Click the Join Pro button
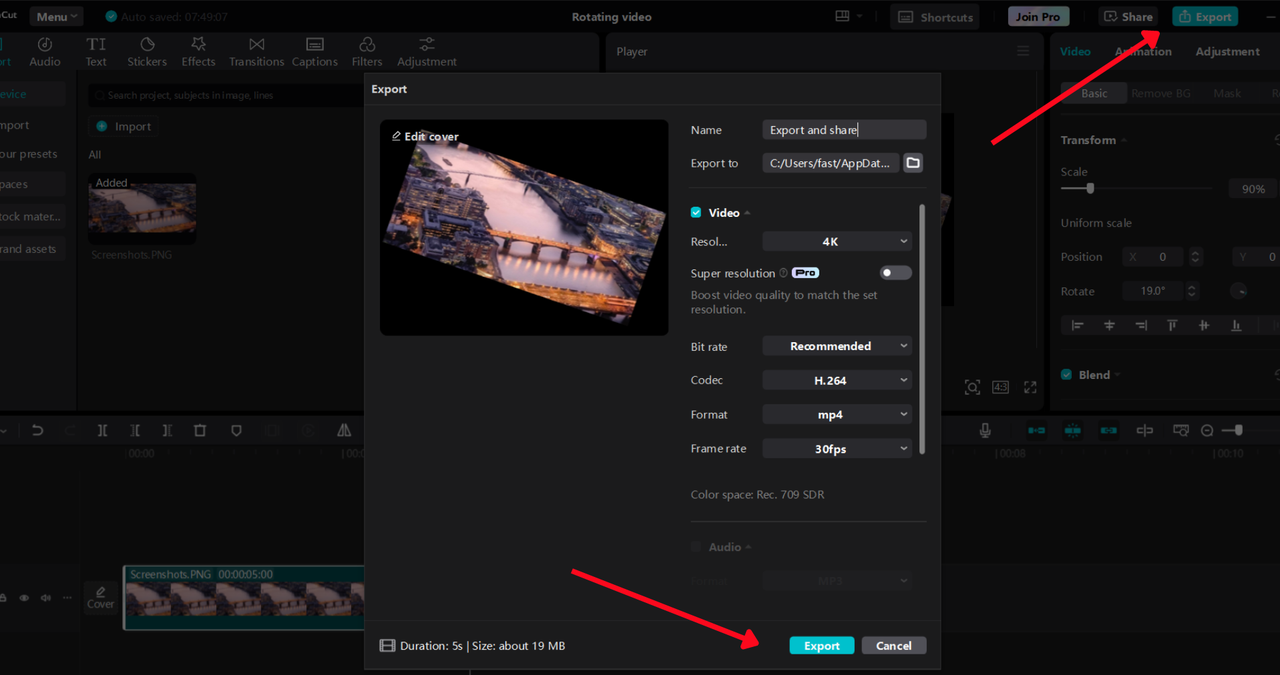This screenshot has width=1280, height=675. coord(1039,16)
